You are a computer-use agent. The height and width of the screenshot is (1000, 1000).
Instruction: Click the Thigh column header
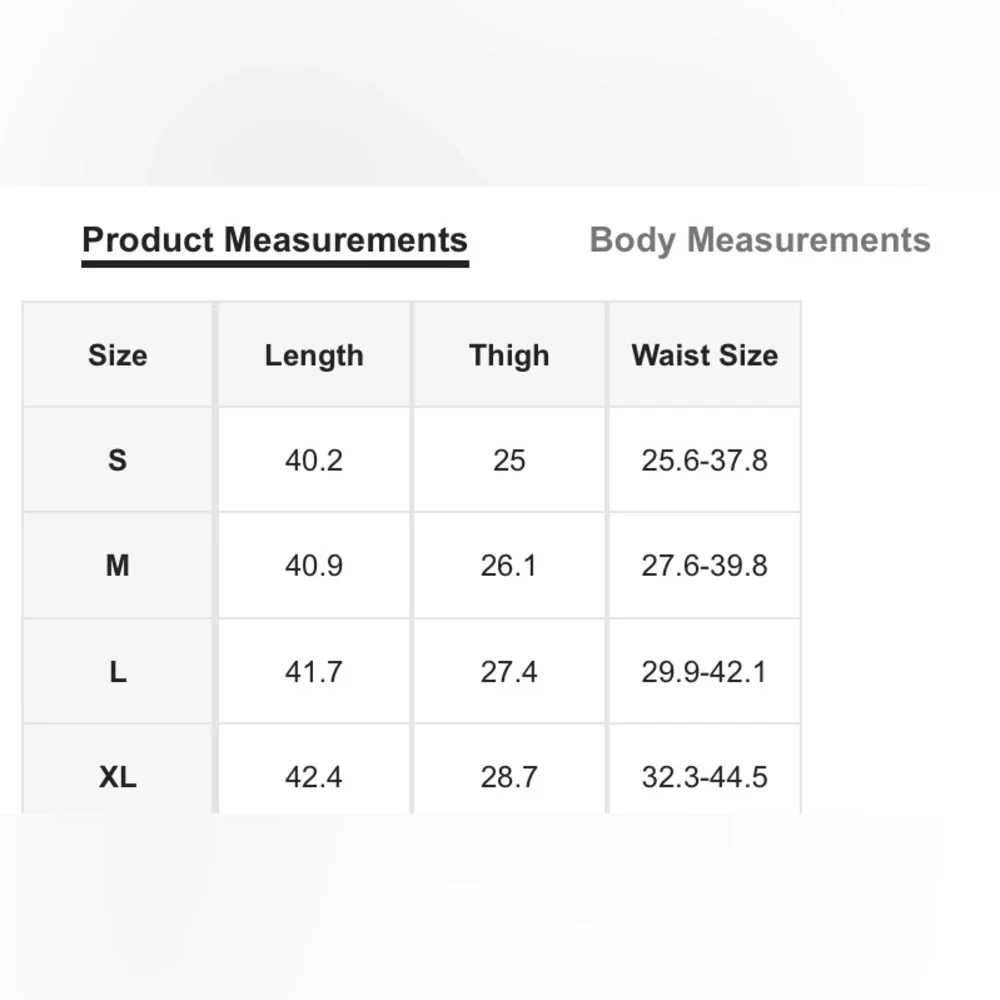509,355
